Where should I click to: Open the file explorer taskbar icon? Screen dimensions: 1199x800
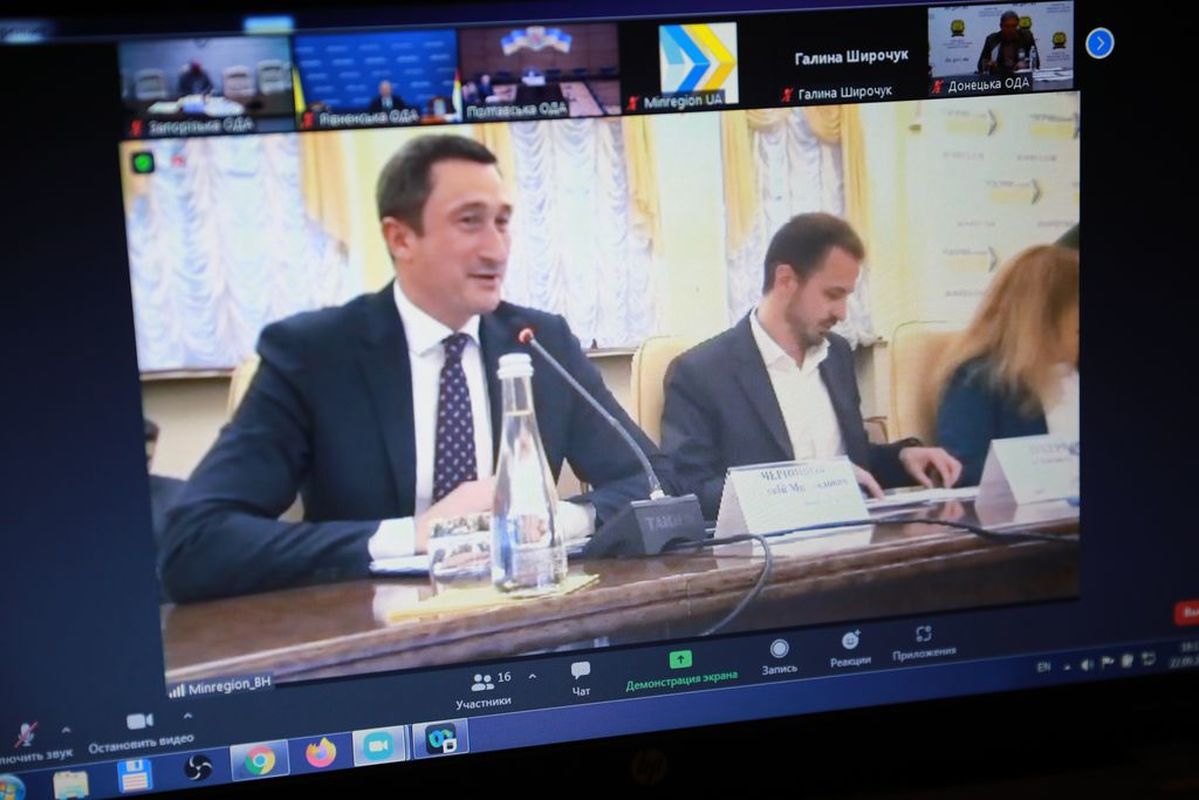click(x=71, y=785)
